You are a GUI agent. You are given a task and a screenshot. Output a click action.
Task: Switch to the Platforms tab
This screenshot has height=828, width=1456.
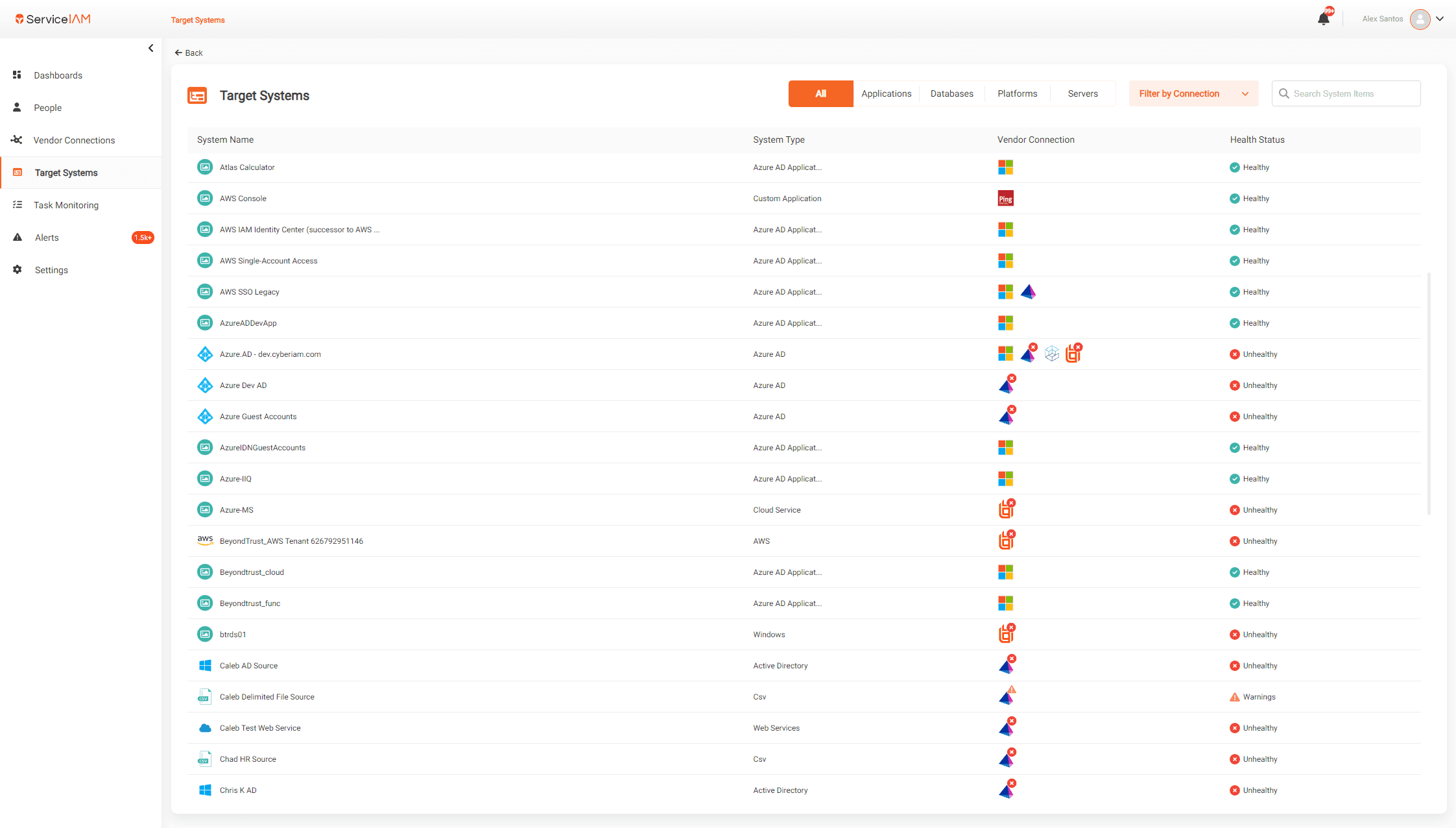click(x=1017, y=93)
